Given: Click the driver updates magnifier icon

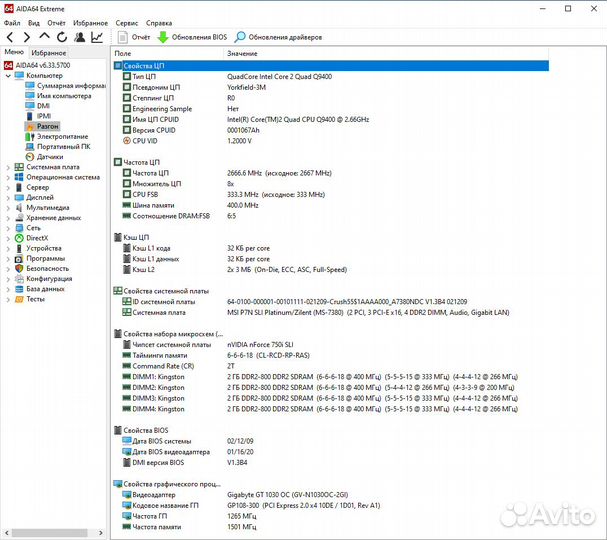Looking at the screenshot, I should [x=240, y=37].
